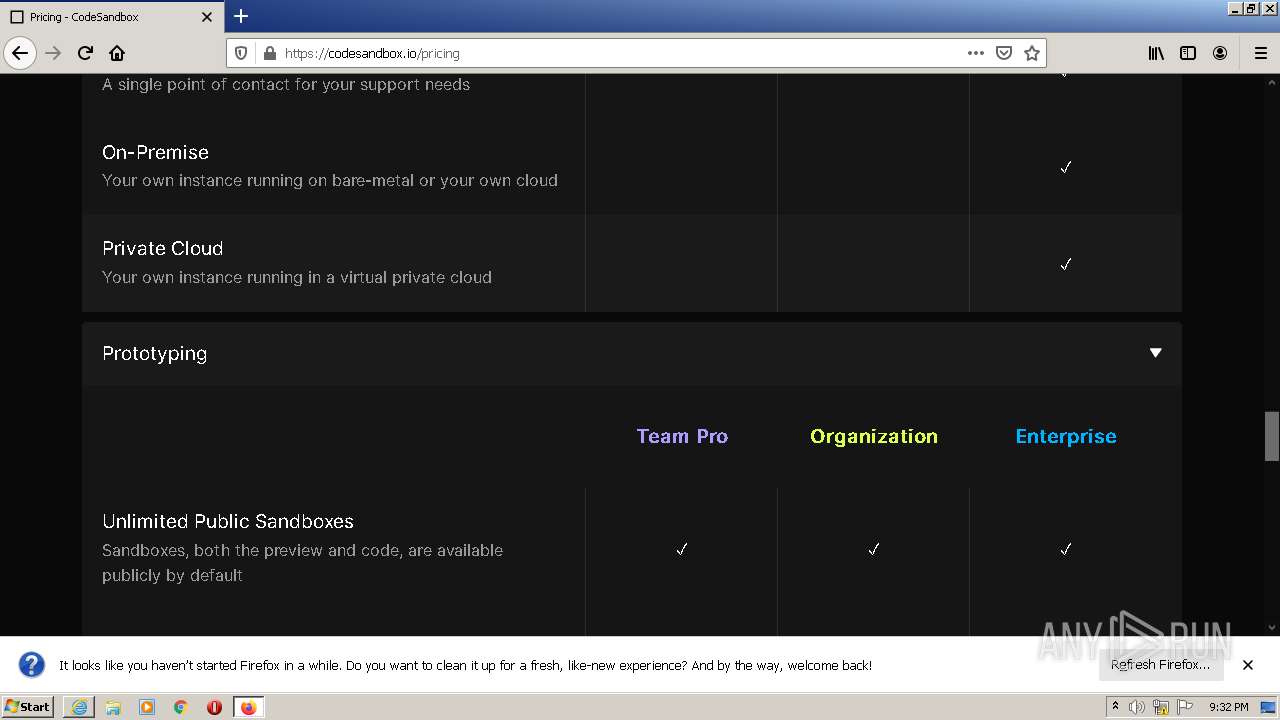Select the Organization column header
This screenshot has height=720, width=1280.
pyautogui.click(x=874, y=436)
